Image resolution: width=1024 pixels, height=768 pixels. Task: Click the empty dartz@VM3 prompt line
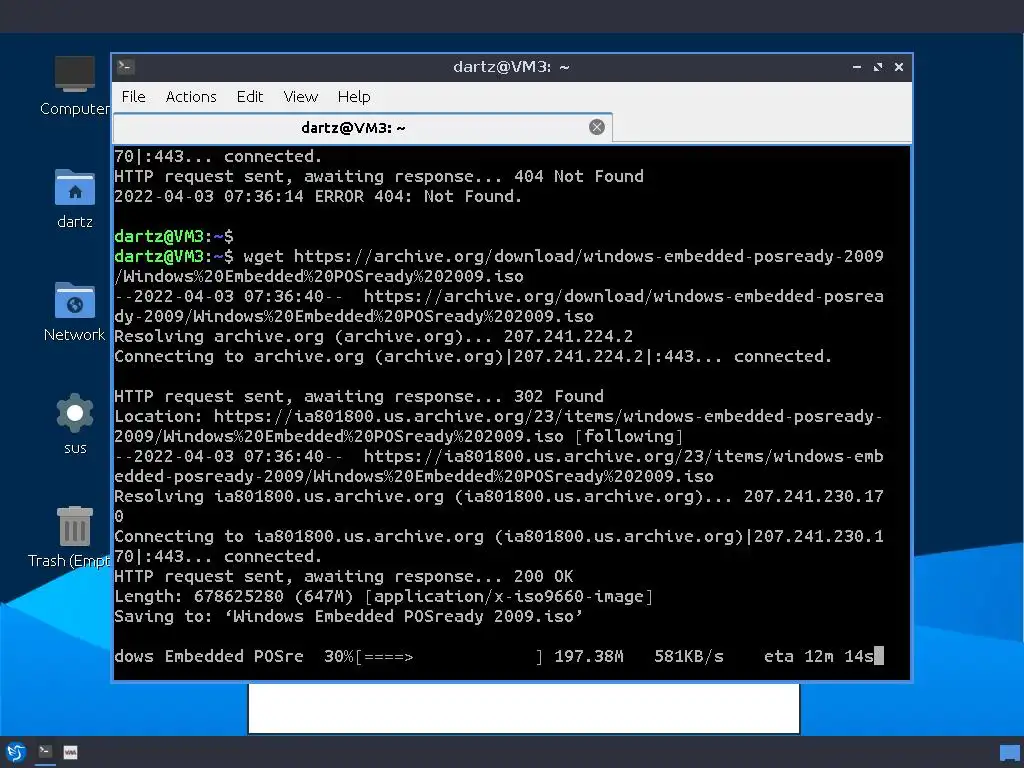click(x=174, y=236)
